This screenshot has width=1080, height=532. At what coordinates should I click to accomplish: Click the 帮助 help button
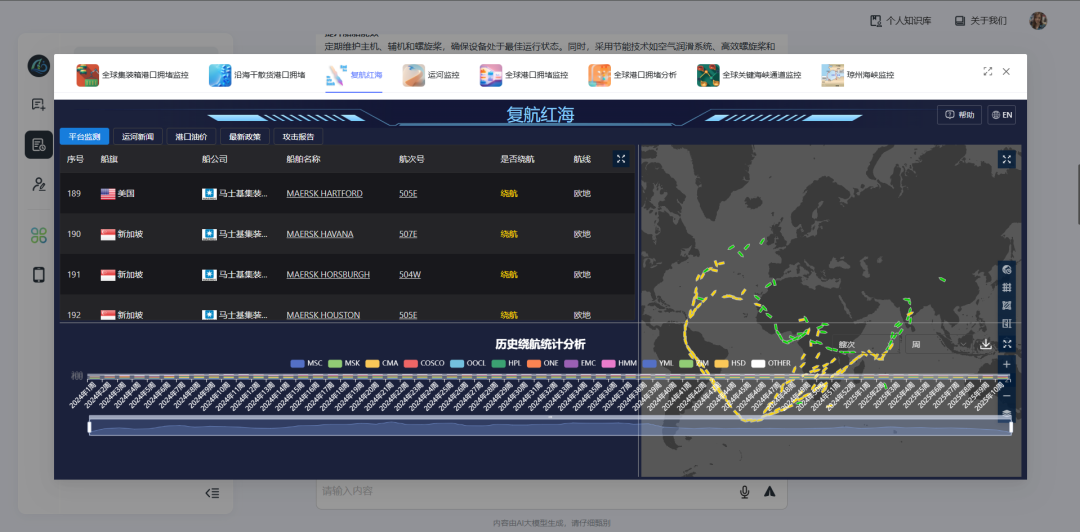[x=959, y=115]
